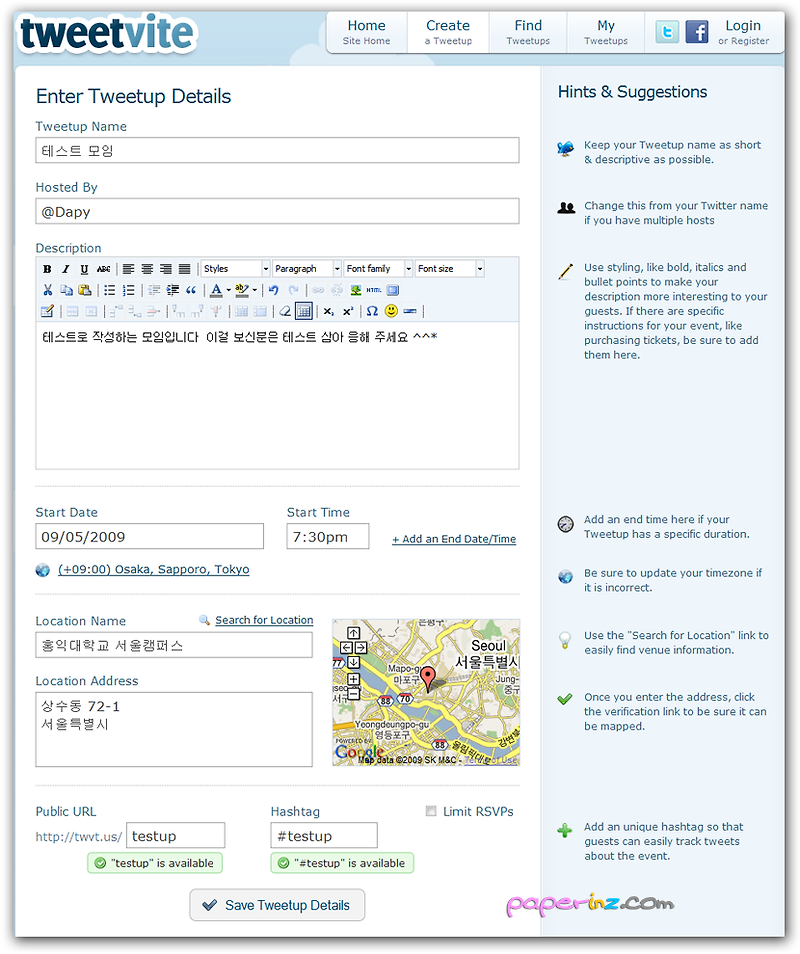Zoom in on the map

tap(353, 679)
